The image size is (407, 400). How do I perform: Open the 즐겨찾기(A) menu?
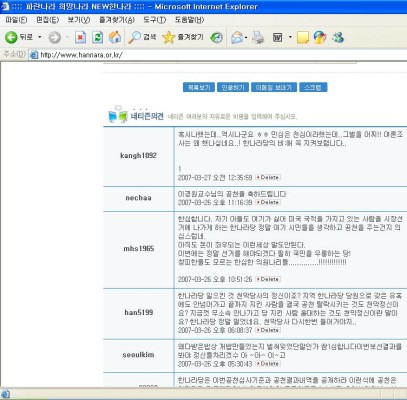[x=117, y=20]
